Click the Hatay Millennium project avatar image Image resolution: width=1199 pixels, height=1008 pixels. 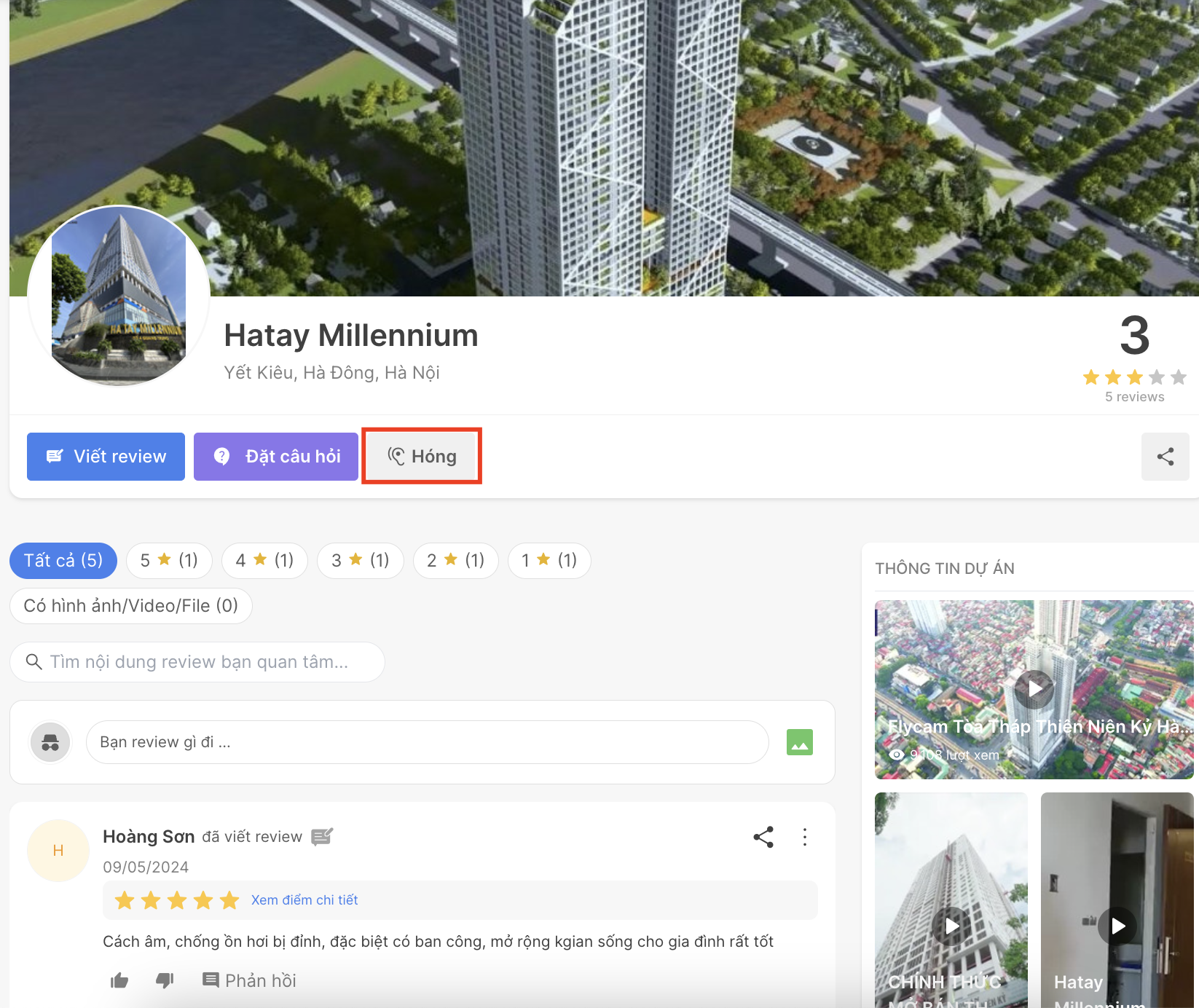[119, 296]
